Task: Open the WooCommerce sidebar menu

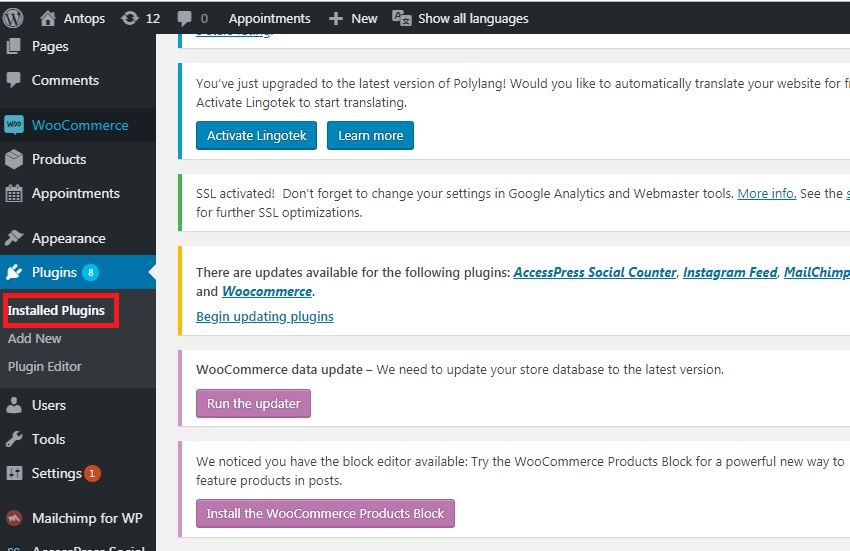Action: [80, 125]
